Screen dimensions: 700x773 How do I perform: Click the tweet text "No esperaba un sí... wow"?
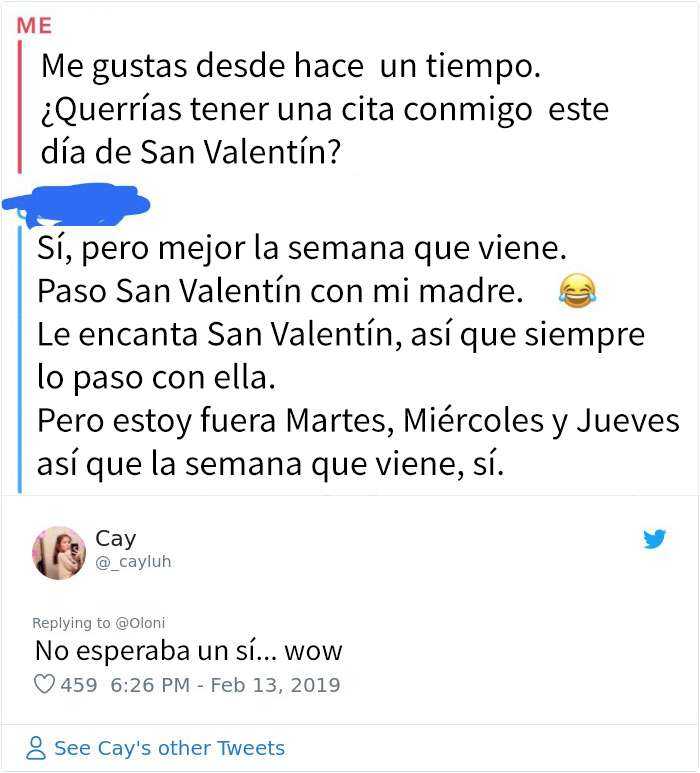188,651
